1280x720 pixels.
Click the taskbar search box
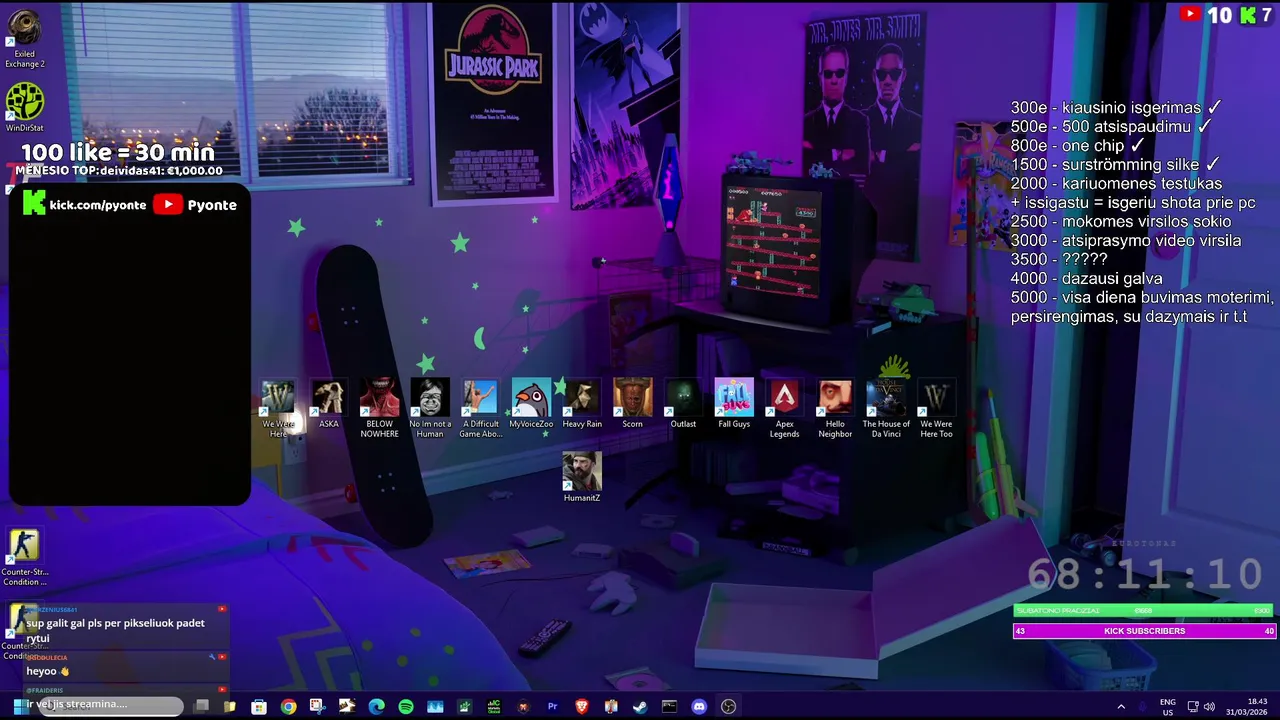[x=110, y=706]
